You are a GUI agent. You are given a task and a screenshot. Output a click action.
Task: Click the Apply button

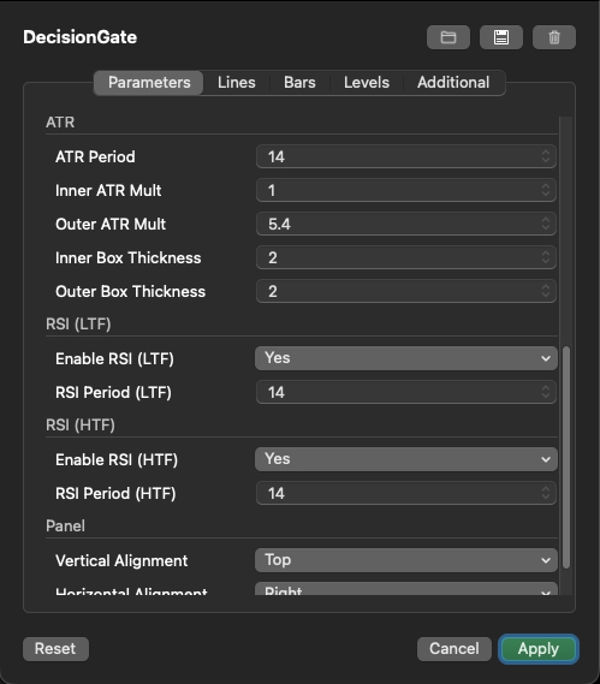tap(538, 649)
